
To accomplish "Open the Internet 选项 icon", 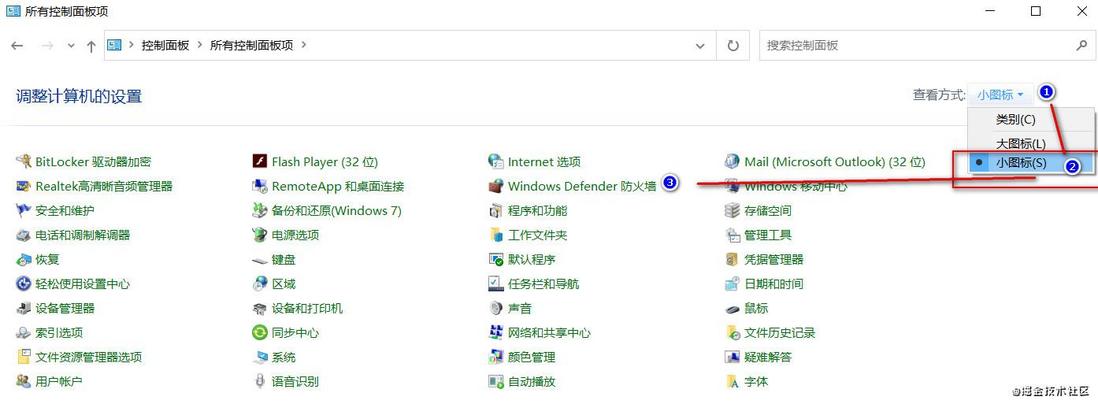I will (x=496, y=162).
